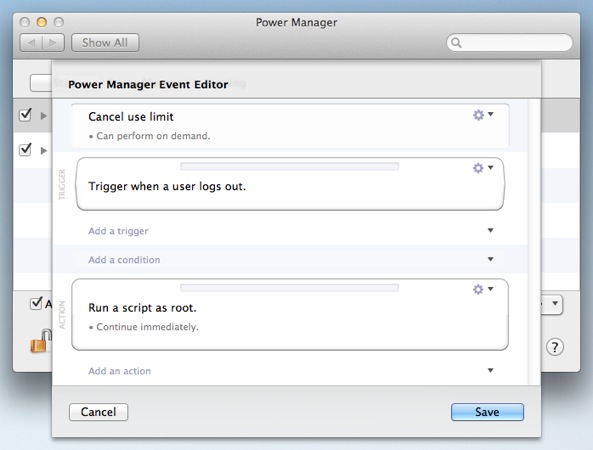Open help with the question mark button
The height and width of the screenshot is (450, 593).
tap(555, 347)
